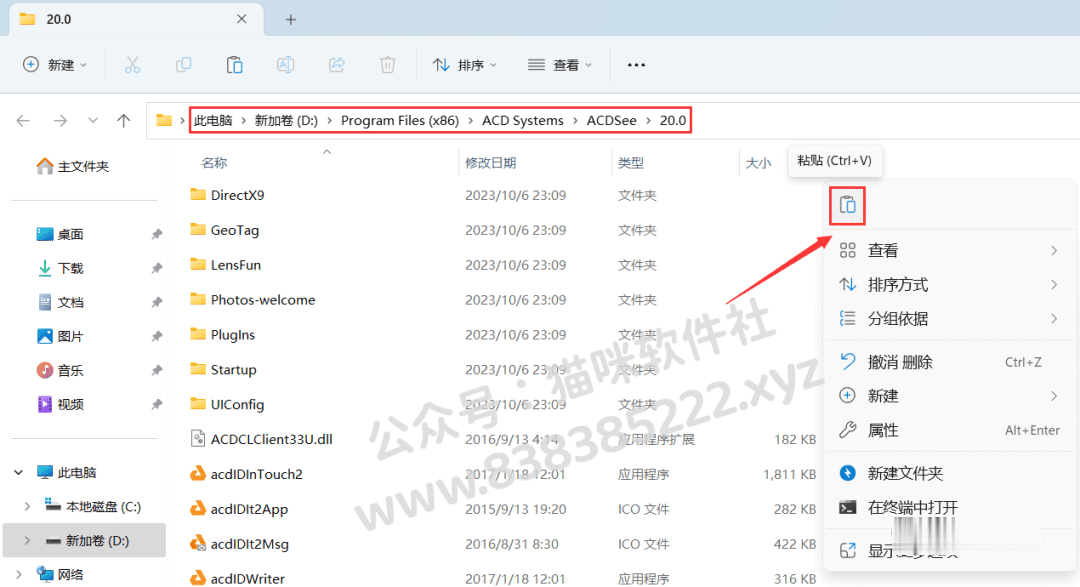Click the Cut scissors icon in toolbar
The image size is (1080, 587).
tap(132, 65)
